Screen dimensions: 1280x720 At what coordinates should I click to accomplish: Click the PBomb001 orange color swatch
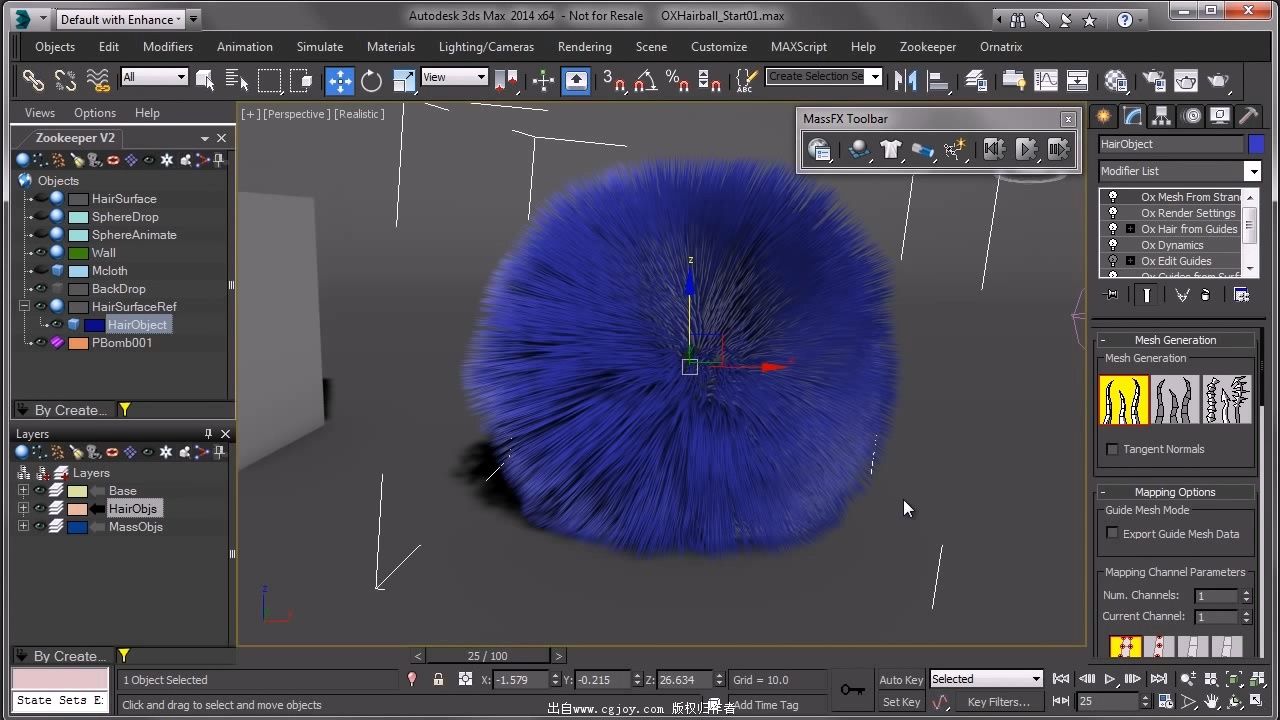pos(78,343)
